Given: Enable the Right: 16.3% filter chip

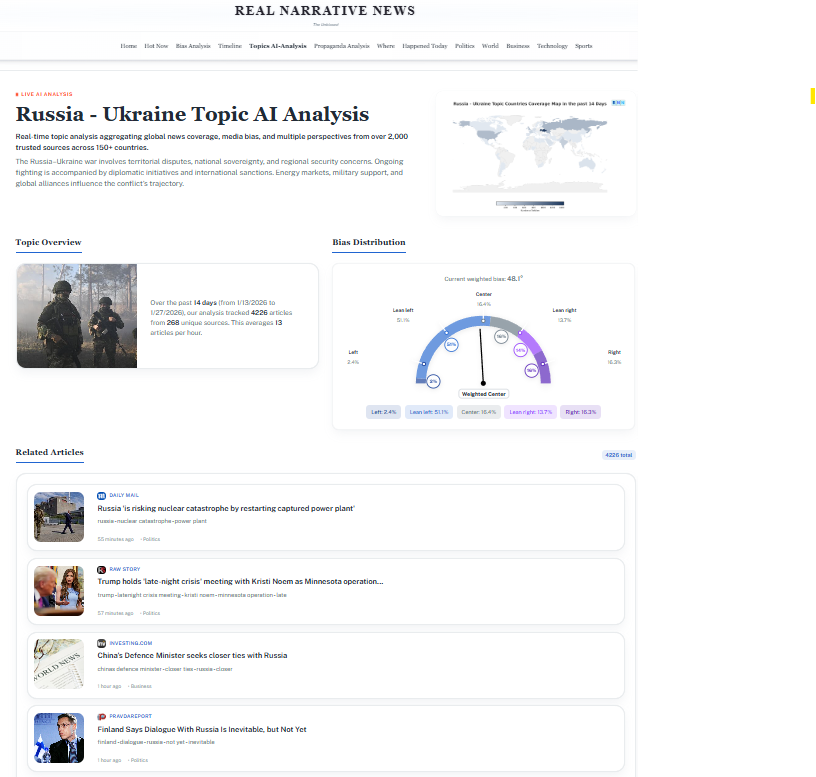Looking at the screenshot, I should pyautogui.click(x=580, y=411).
